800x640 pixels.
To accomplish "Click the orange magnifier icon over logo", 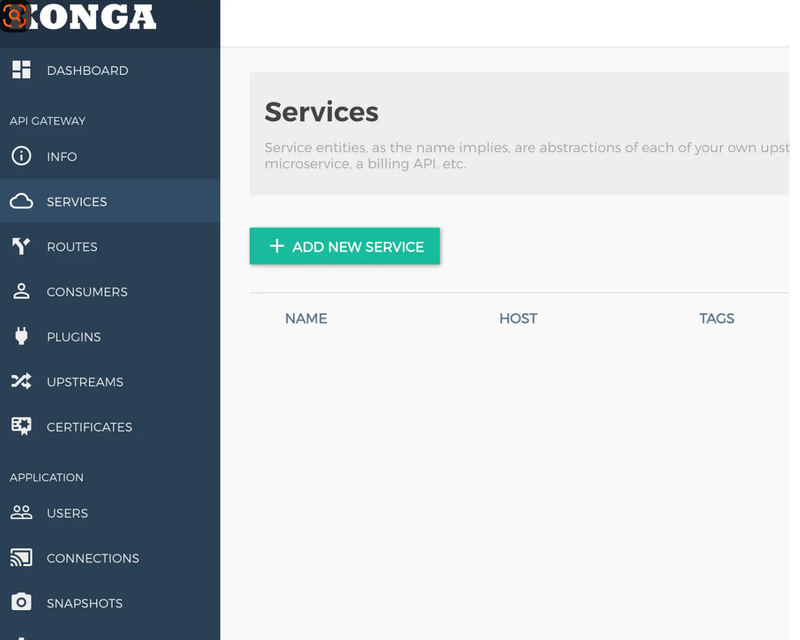I will tap(15, 16).
